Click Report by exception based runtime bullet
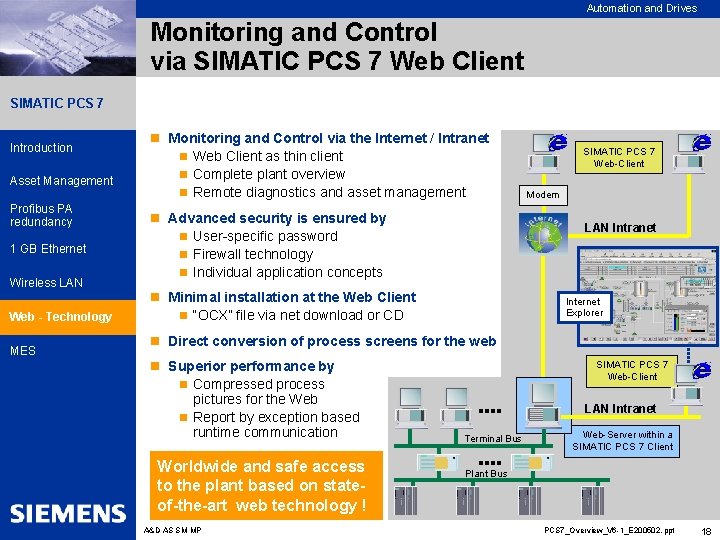The height and width of the screenshot is (540, 720). pos(276,425)
